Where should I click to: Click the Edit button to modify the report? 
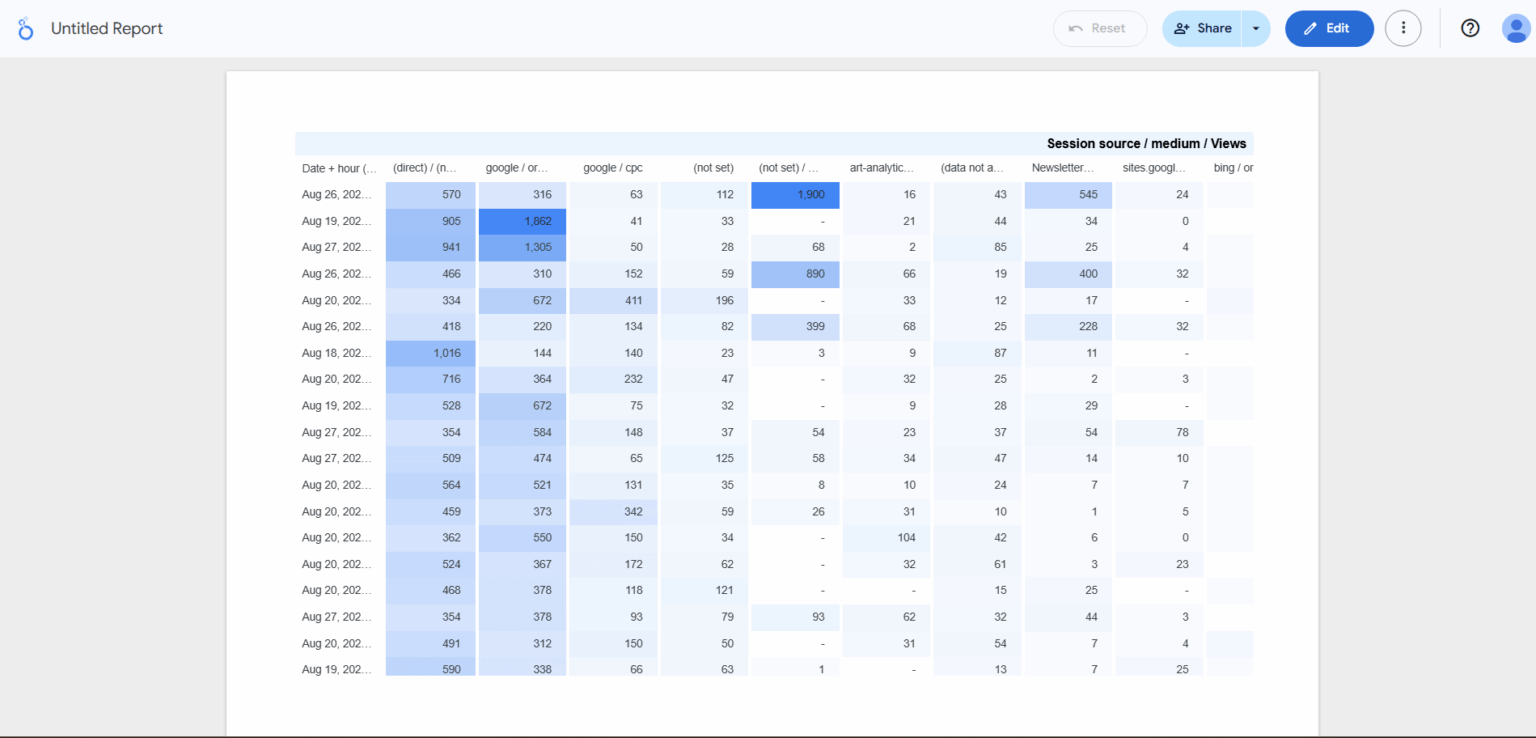(1329, 28)
